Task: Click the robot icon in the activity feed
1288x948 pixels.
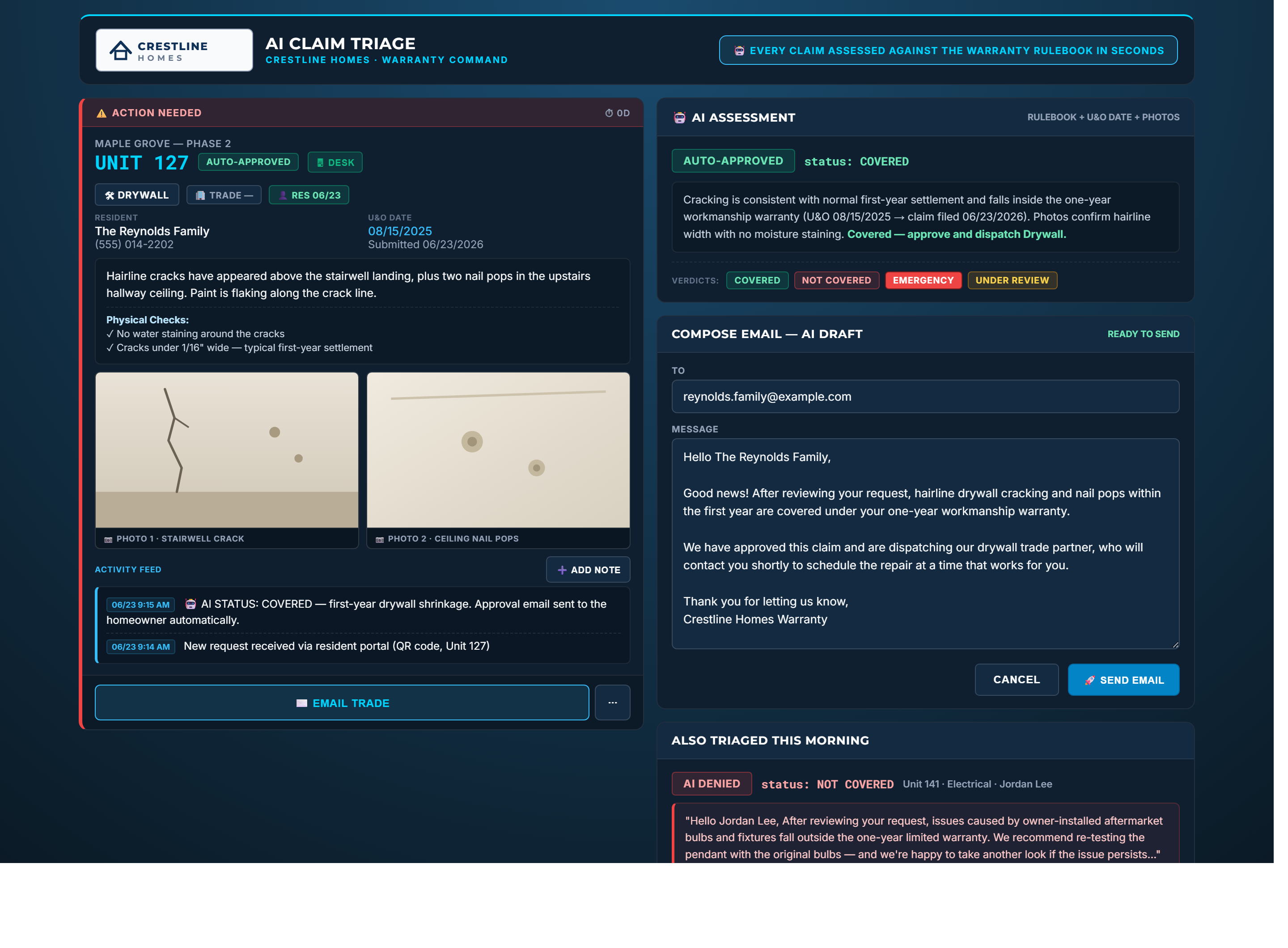Action: 191,604
